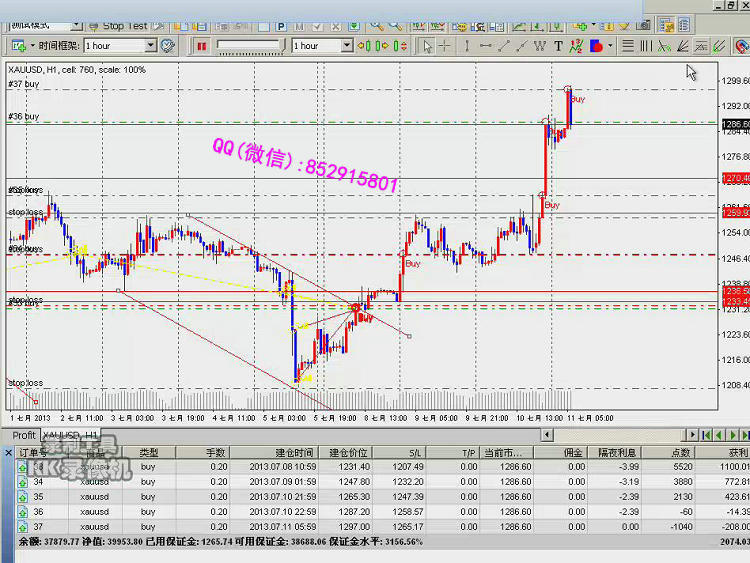This screenshot has height=563, width=750.
Task: Expand the second 1 hour timeframe dropdown
Action: (347, 45)
